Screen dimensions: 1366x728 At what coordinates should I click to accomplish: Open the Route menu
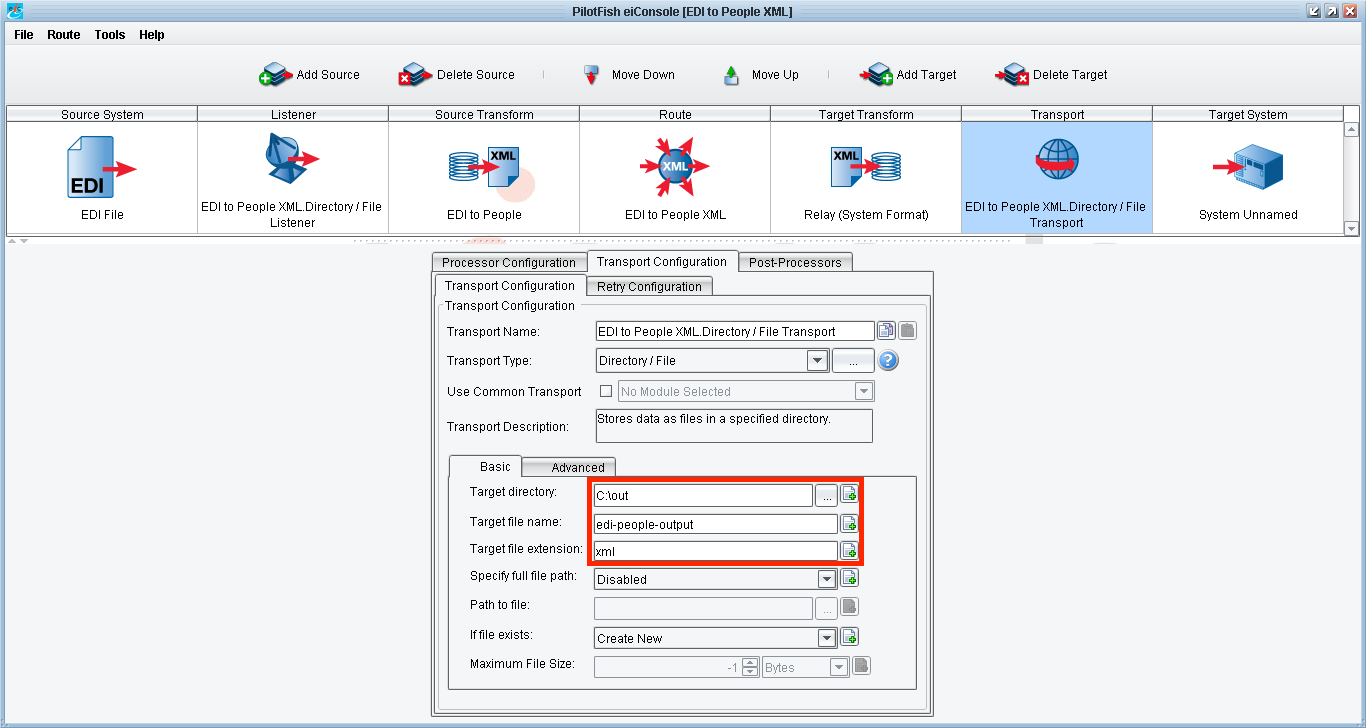coord(64,35)
